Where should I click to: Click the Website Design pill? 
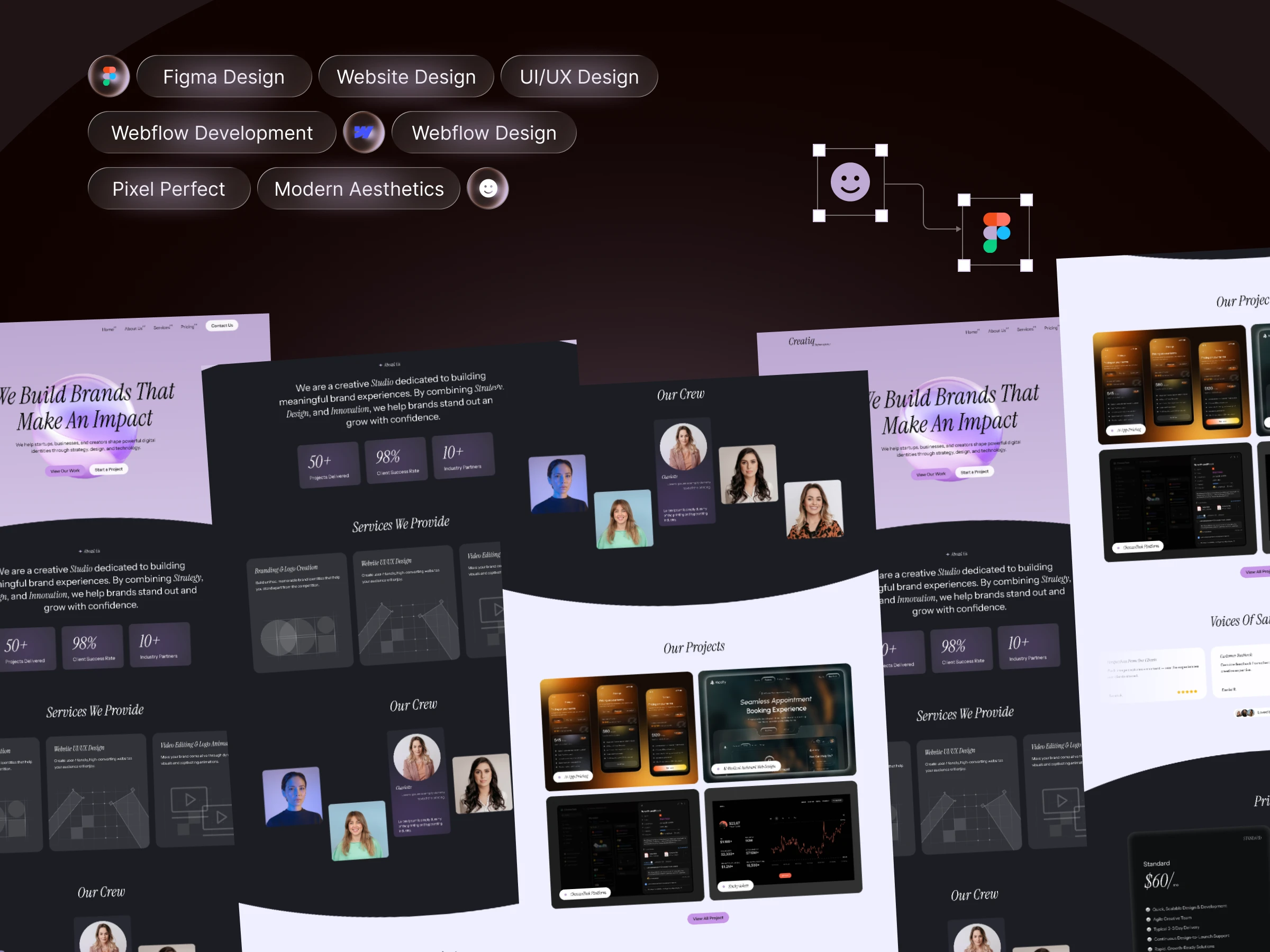point(406,76)
